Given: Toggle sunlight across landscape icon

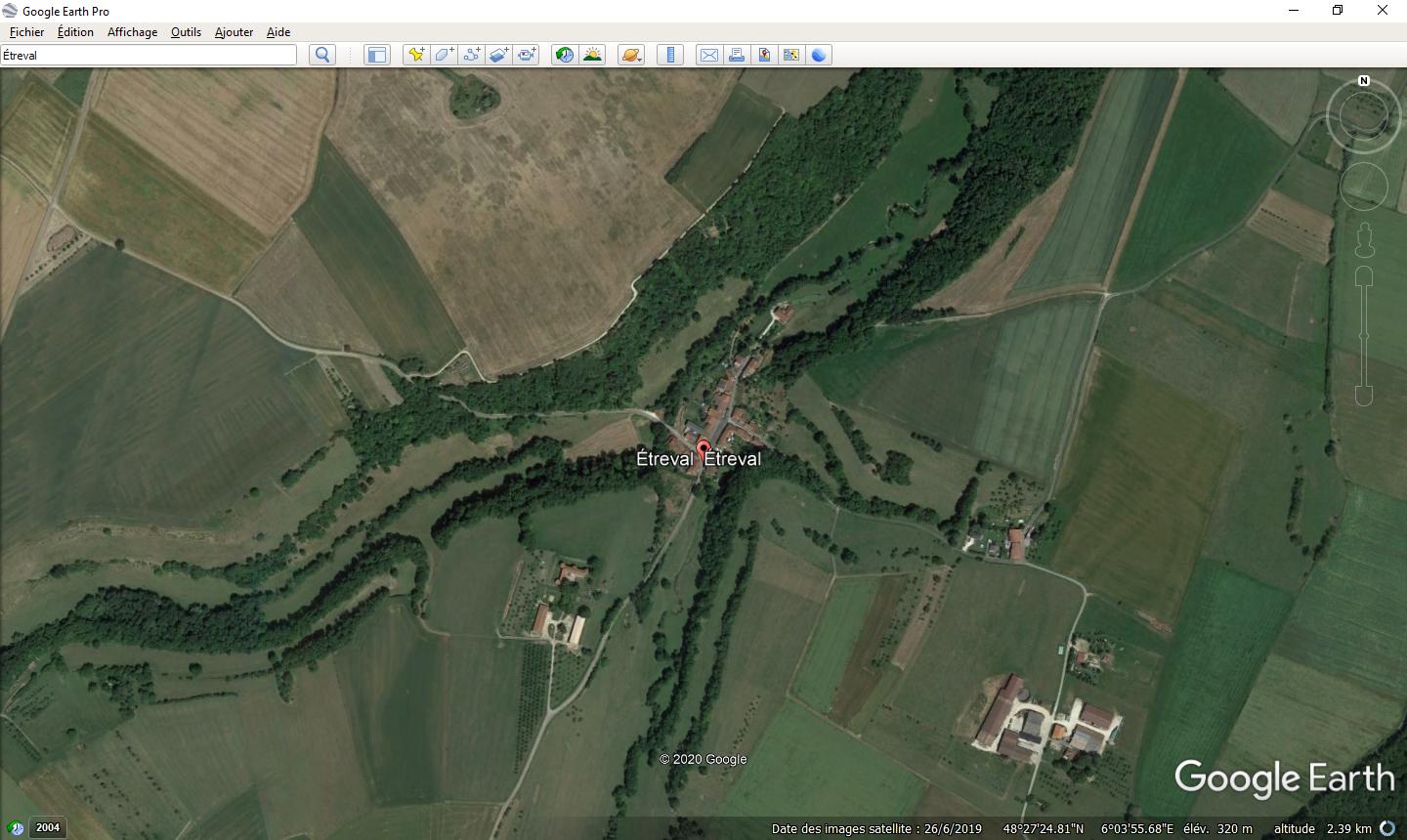Looking at the screenshot, I should [x=592, y=55].
